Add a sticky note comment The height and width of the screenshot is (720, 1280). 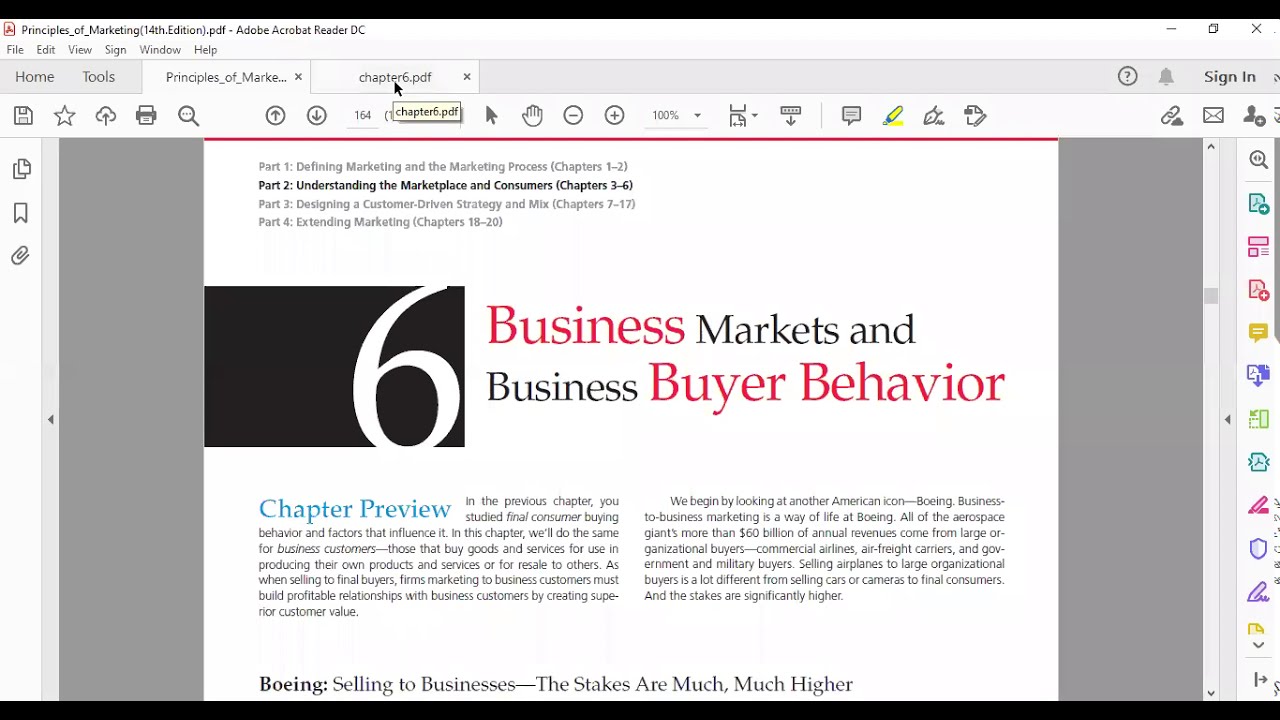(x=852, y=116)
